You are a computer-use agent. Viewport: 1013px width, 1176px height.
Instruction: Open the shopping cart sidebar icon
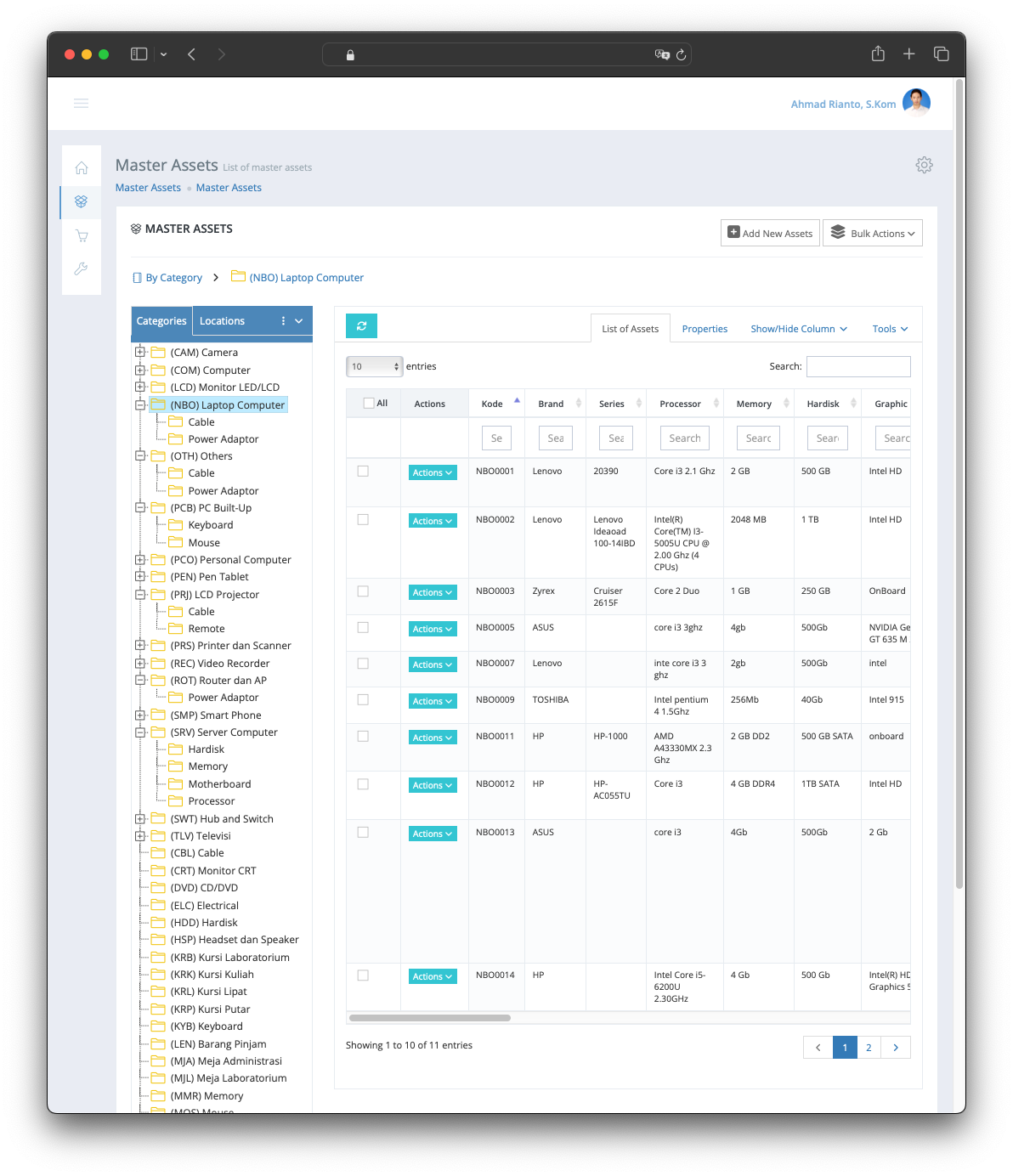82,235
